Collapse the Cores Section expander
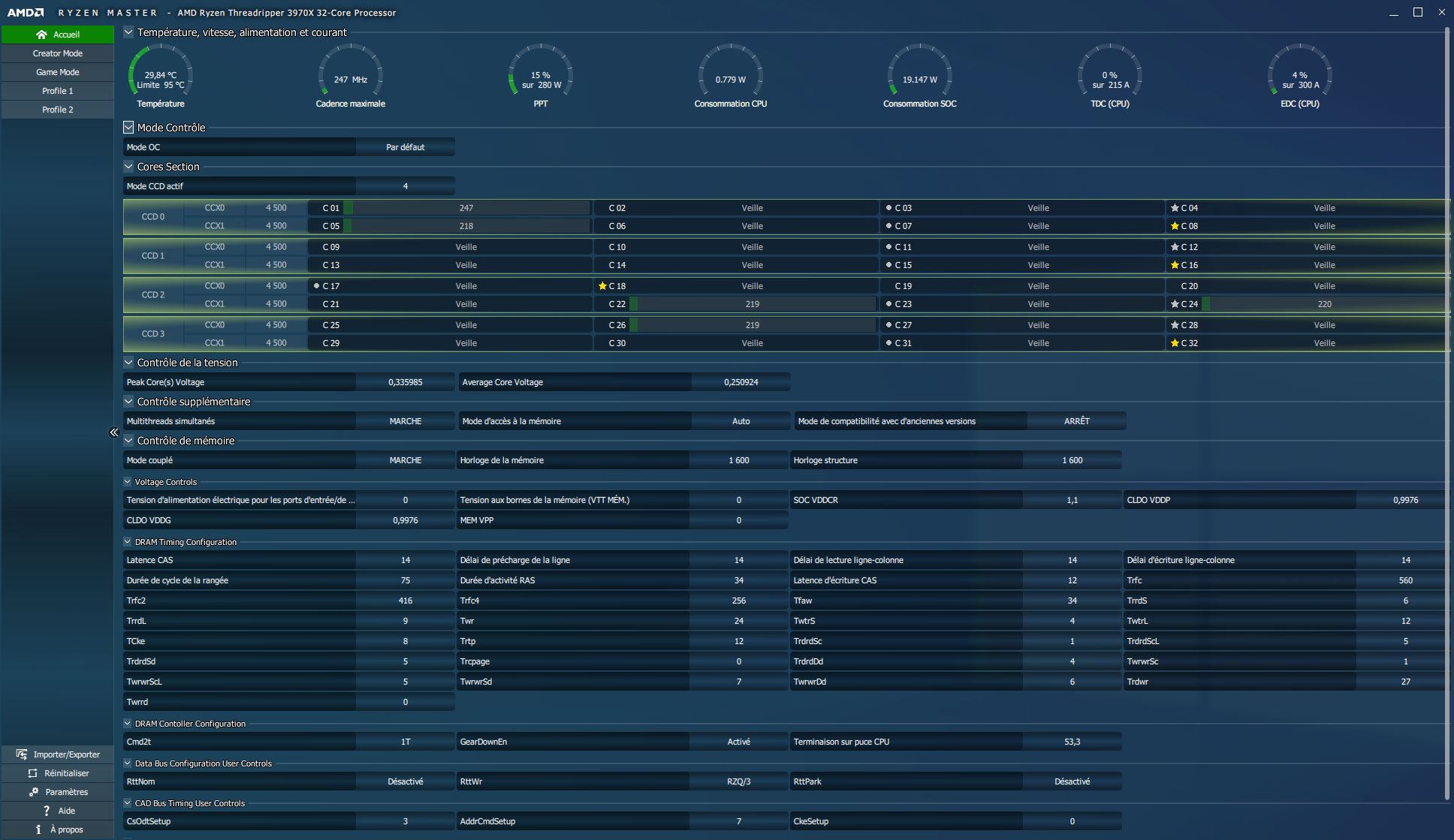The image size is (1454, 840). 128,167
